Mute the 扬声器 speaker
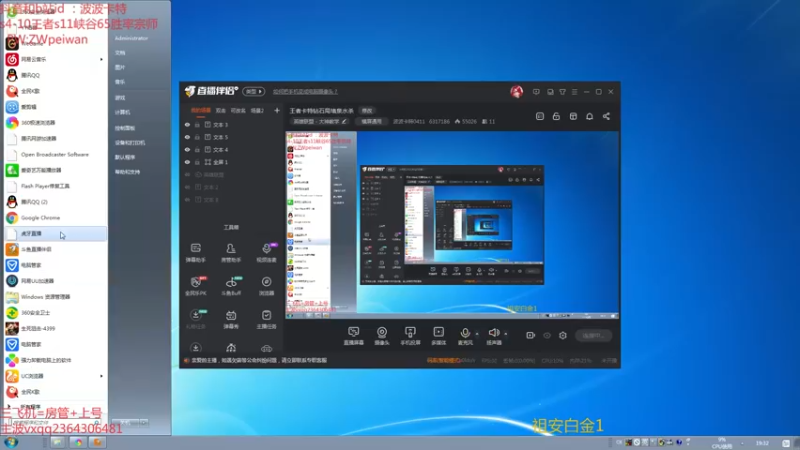Screen dimensions: 800x450 coord(494,336)
